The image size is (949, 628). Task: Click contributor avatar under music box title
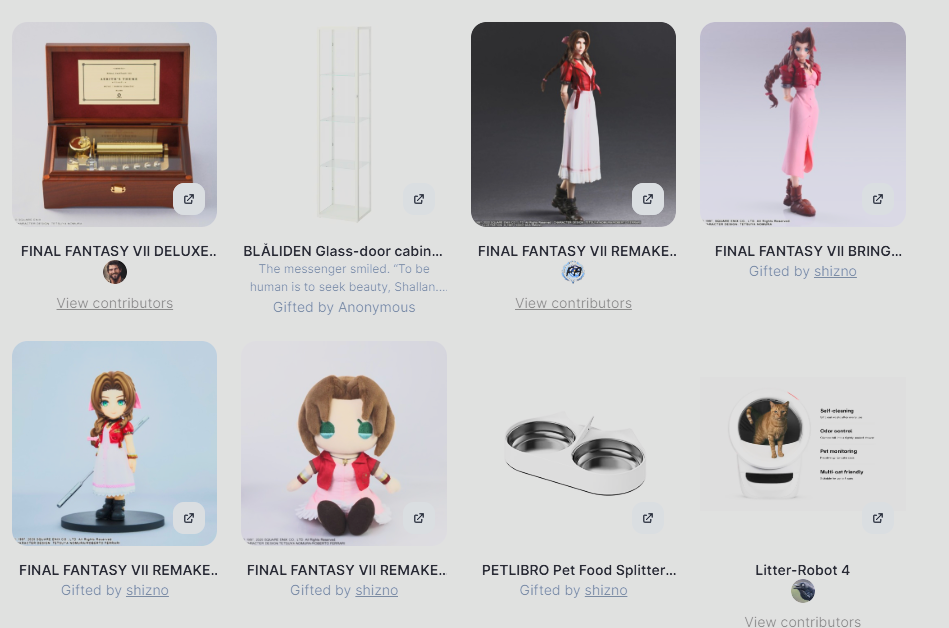click(114, 272)
